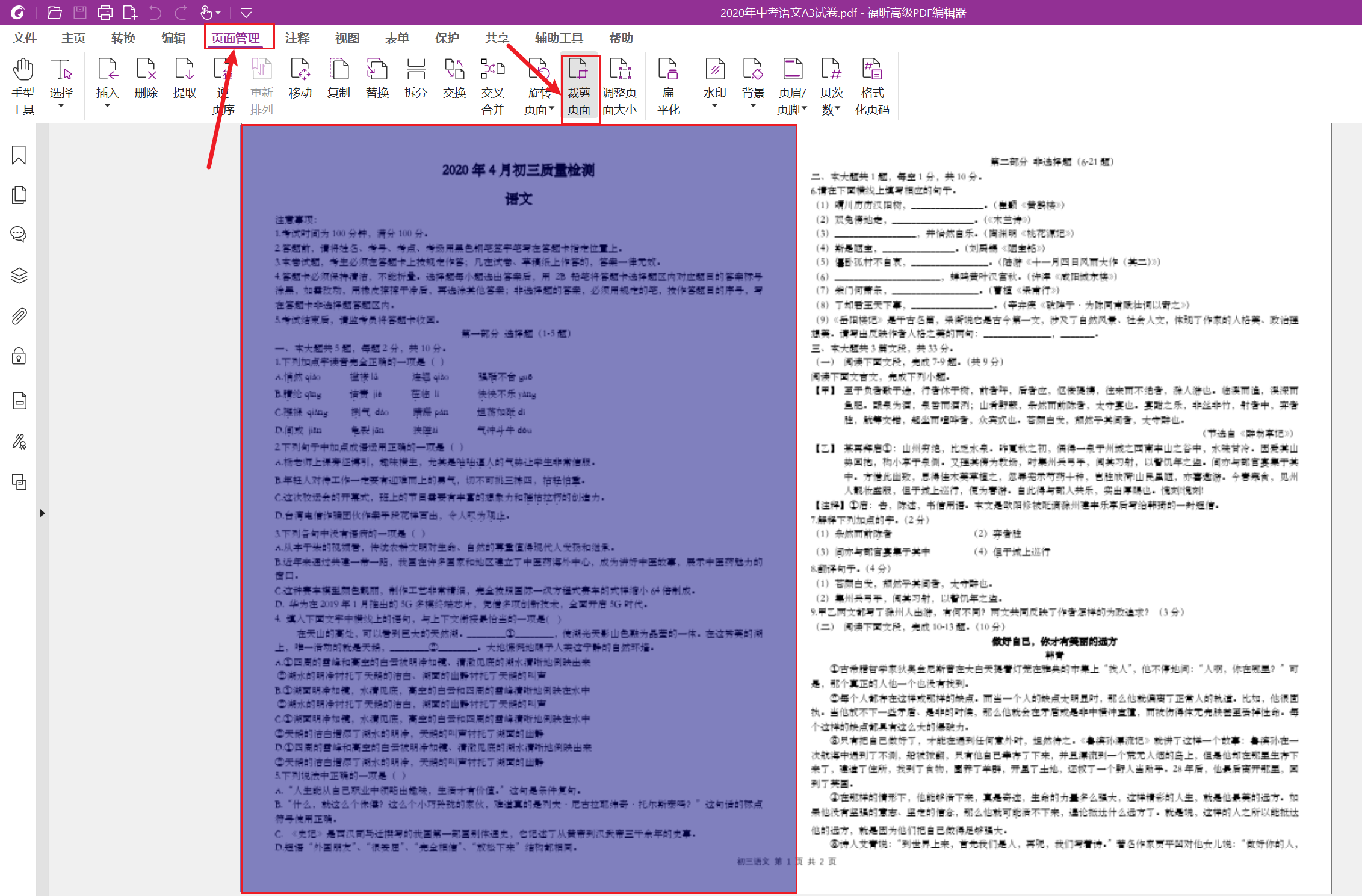Expand the 选择 tool dropdown arrow

(x=61, y=107)
